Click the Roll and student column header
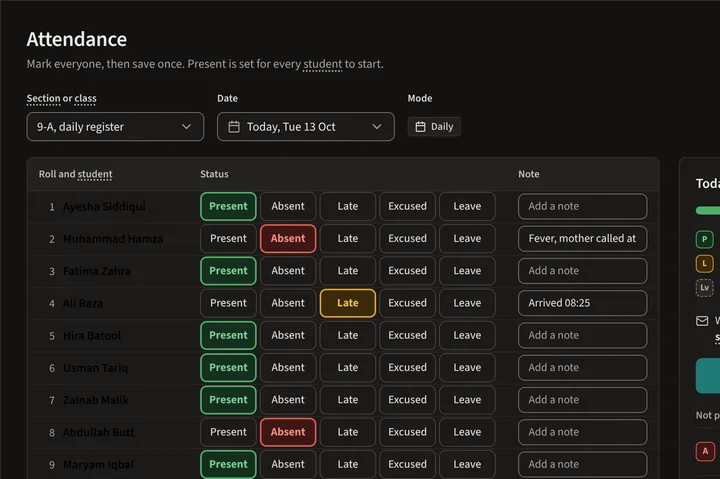The height and width of the screenshot is (479, 720). pyautogui.click(x=75, y=175)
